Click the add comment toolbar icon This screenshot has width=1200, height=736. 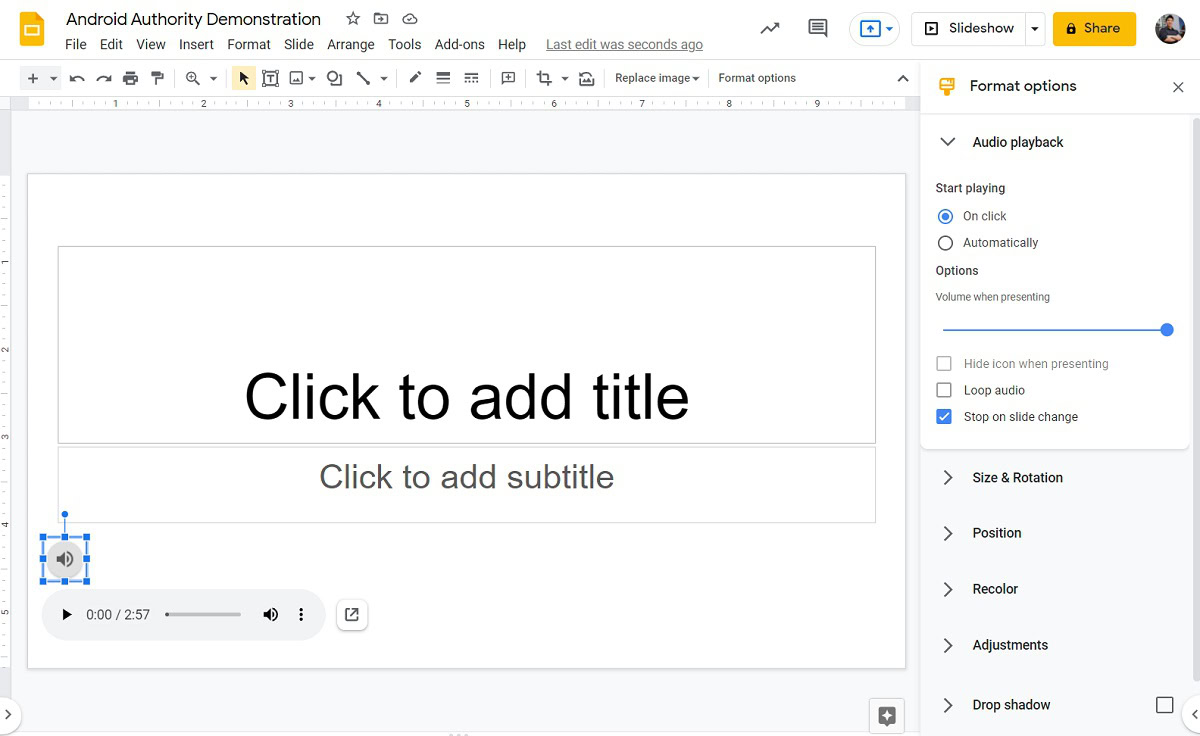click(x=508, y=78)
